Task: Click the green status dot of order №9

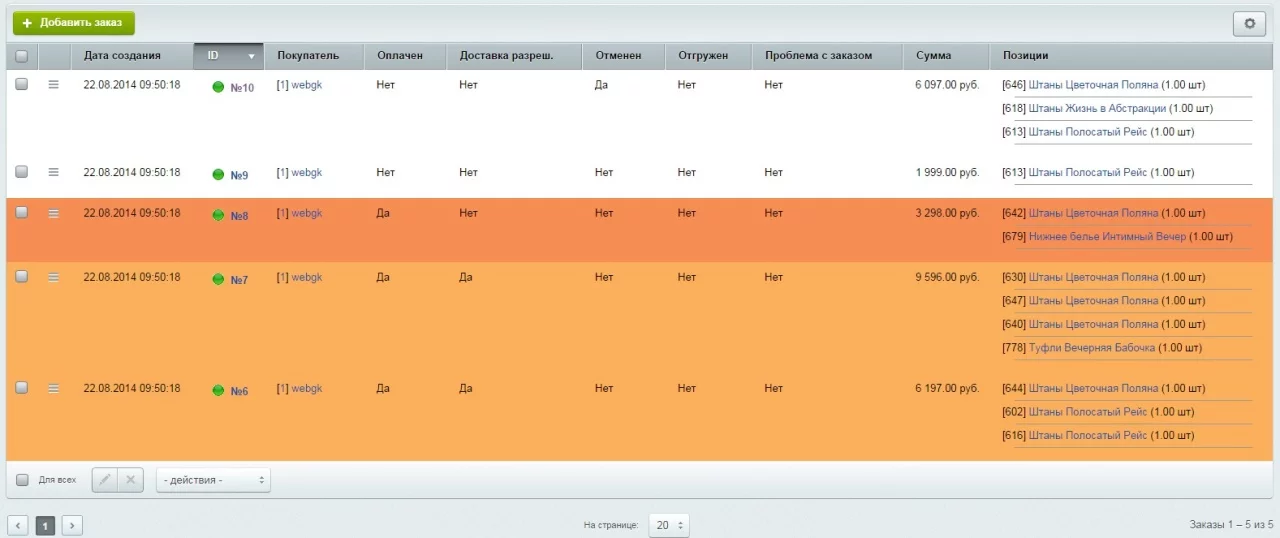Action: point(218,175)
